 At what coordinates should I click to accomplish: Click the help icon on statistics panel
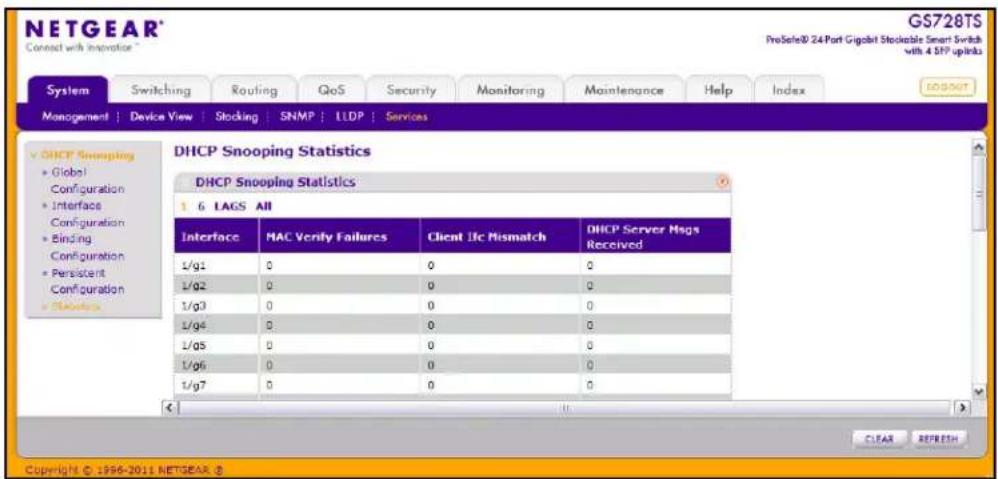point(722,182)
